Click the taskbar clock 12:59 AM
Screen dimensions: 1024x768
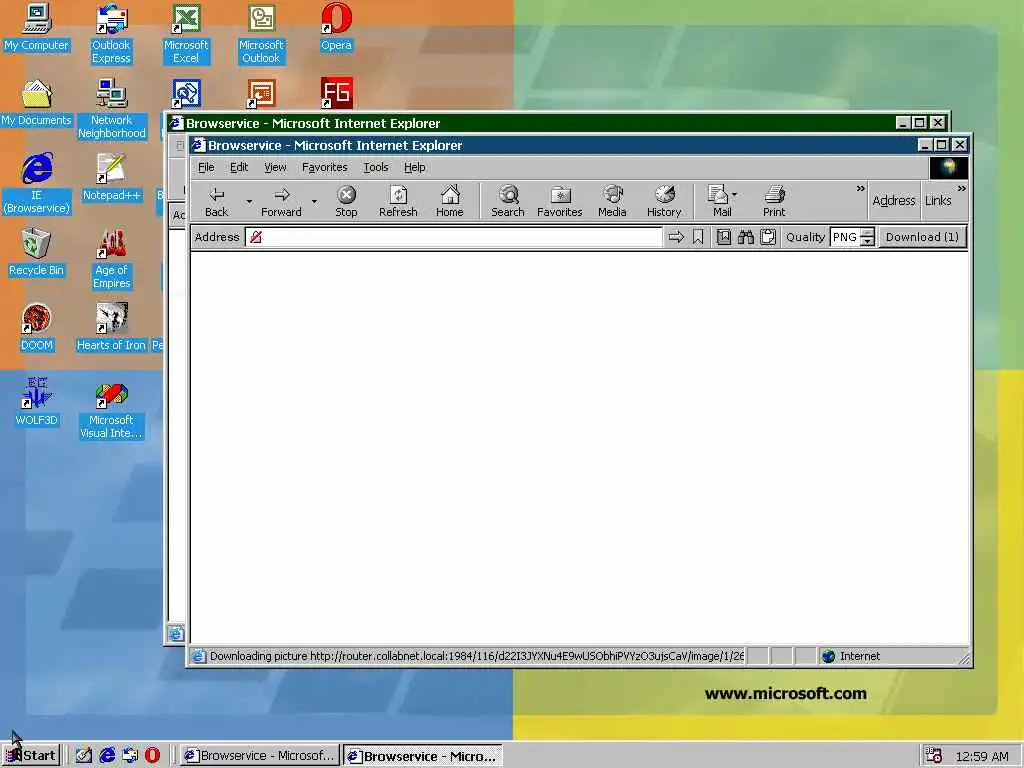982,756
